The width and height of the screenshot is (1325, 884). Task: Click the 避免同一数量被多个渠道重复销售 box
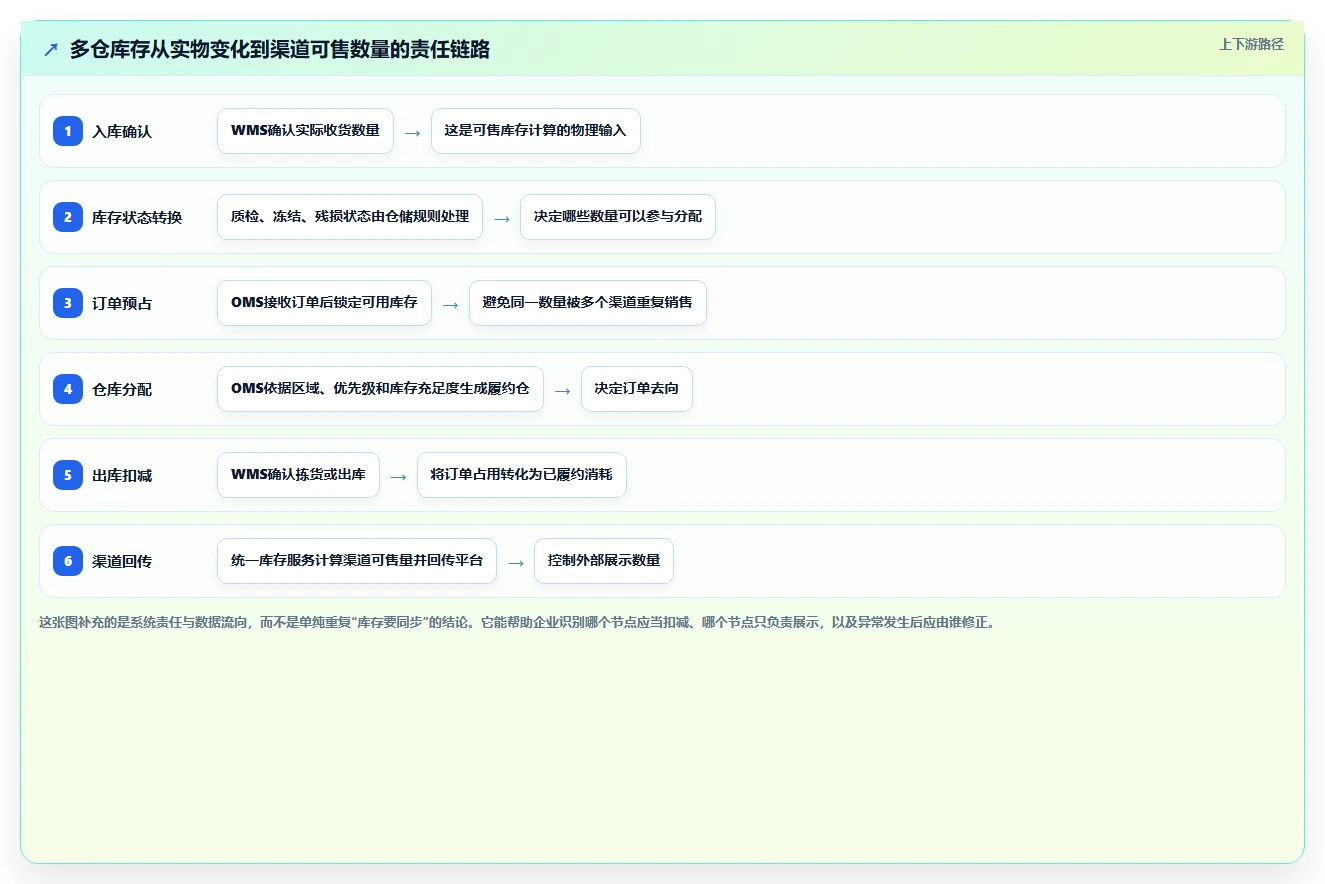pos(588,303)
